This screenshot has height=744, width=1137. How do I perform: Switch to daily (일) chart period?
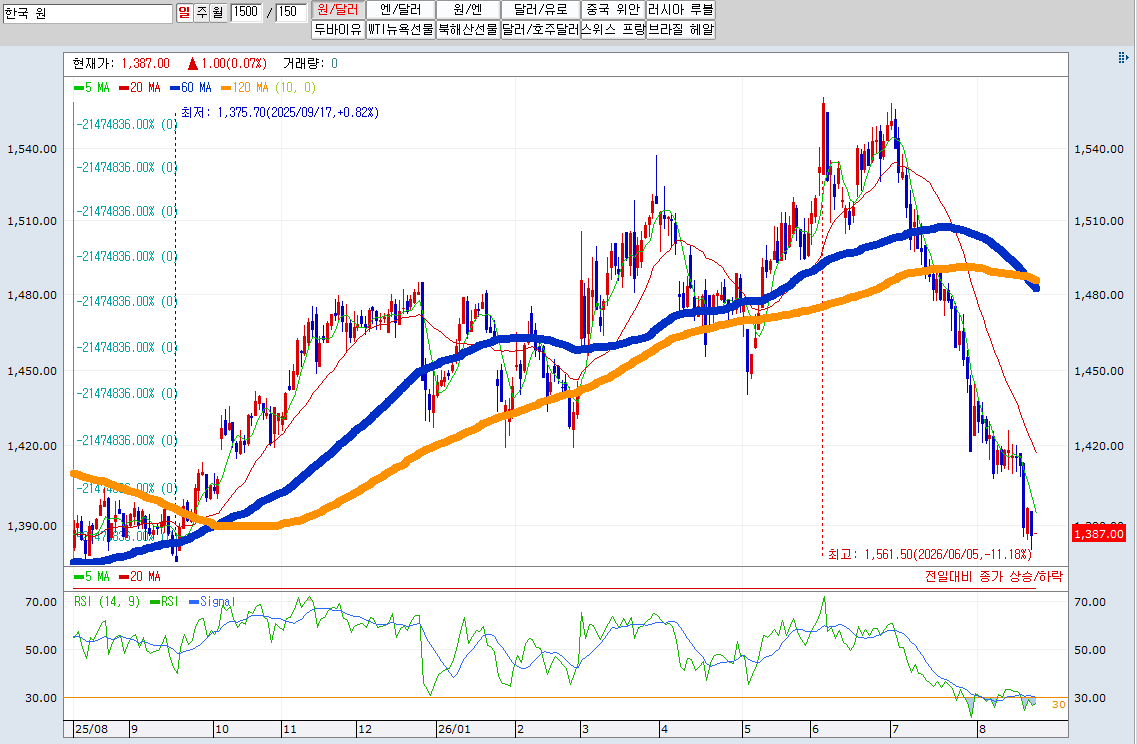pyautogui.click(x=184, y=12)
